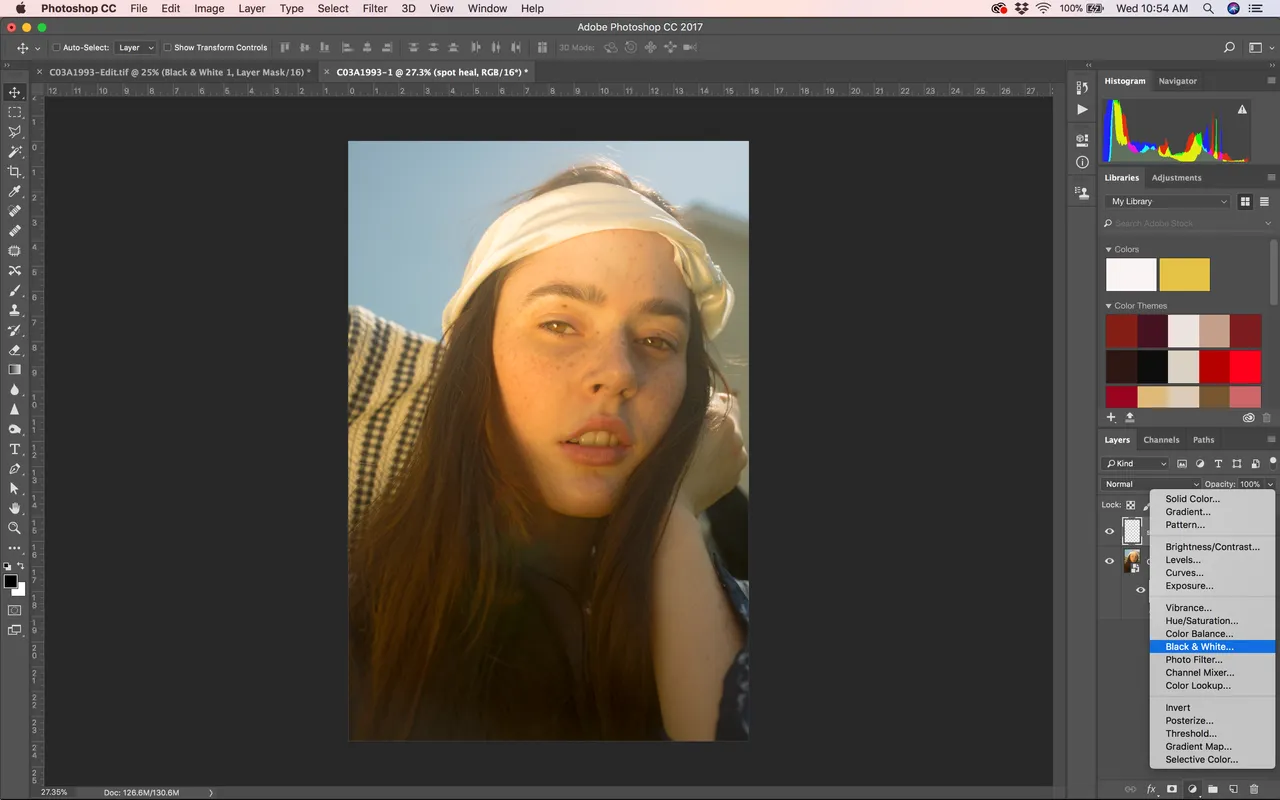
Task: Click the search icon in options bar
Action: click(x=1230, y=47)
